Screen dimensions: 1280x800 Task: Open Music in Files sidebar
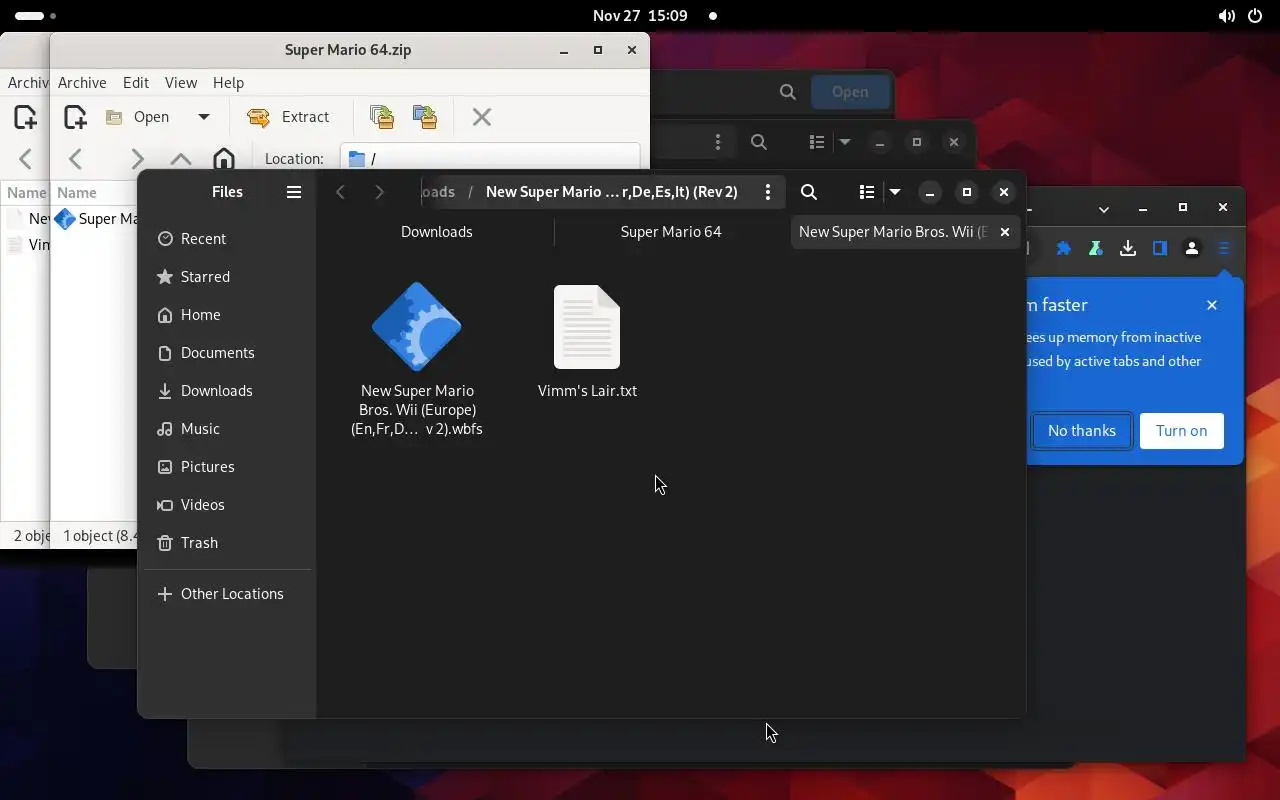(227, 429)
